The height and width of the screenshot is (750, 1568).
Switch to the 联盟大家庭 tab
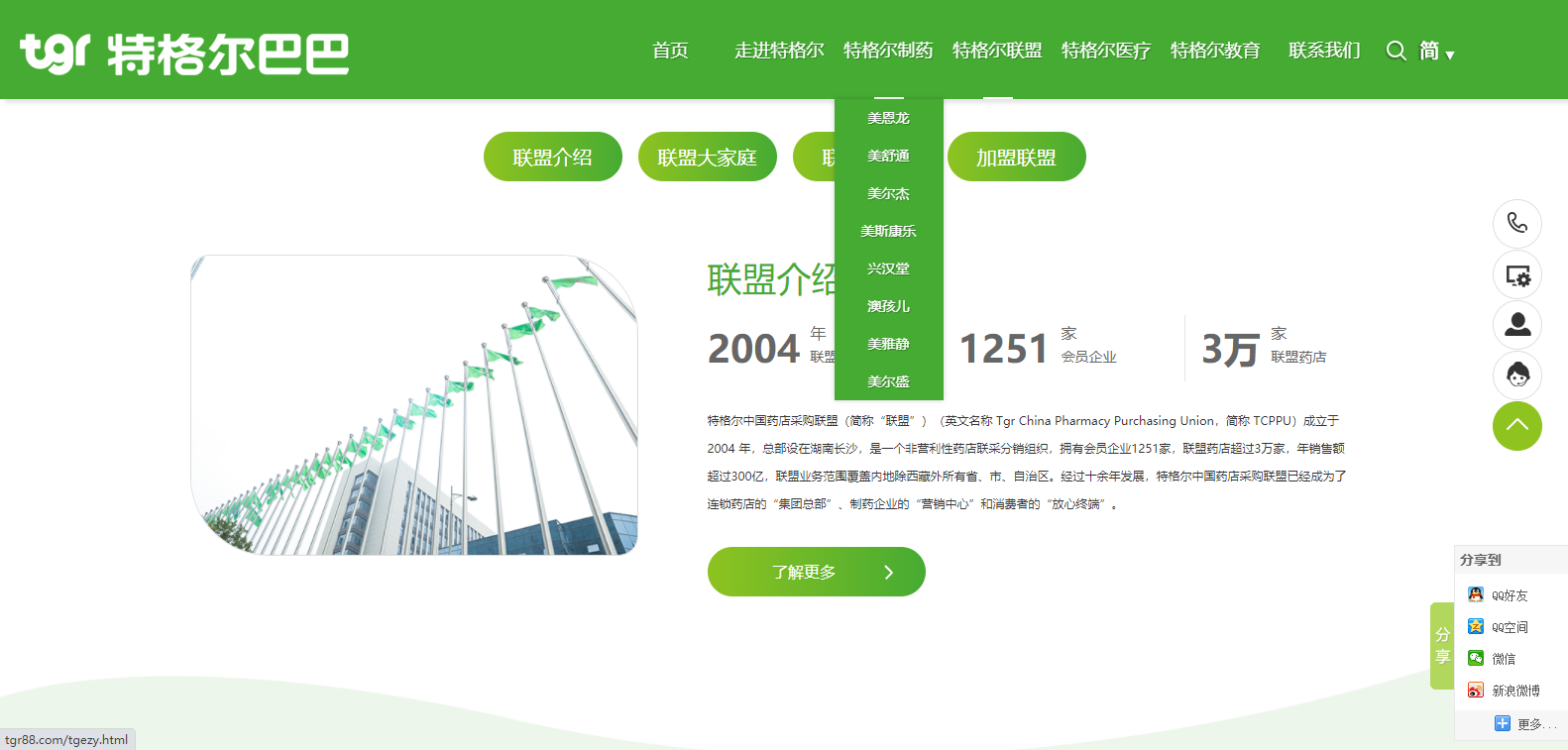point(707,157)
